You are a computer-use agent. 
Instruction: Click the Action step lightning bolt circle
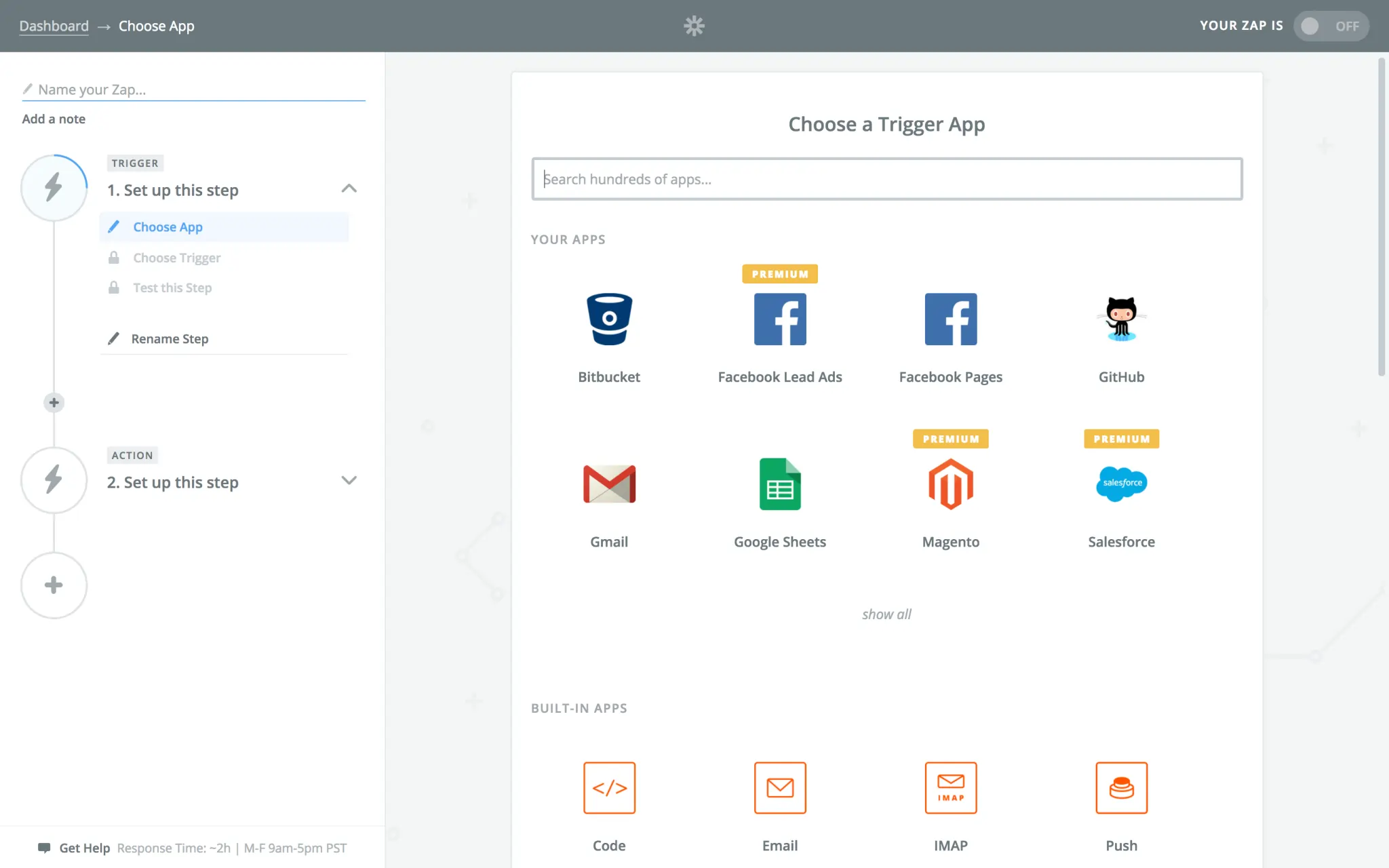(54, 480)
